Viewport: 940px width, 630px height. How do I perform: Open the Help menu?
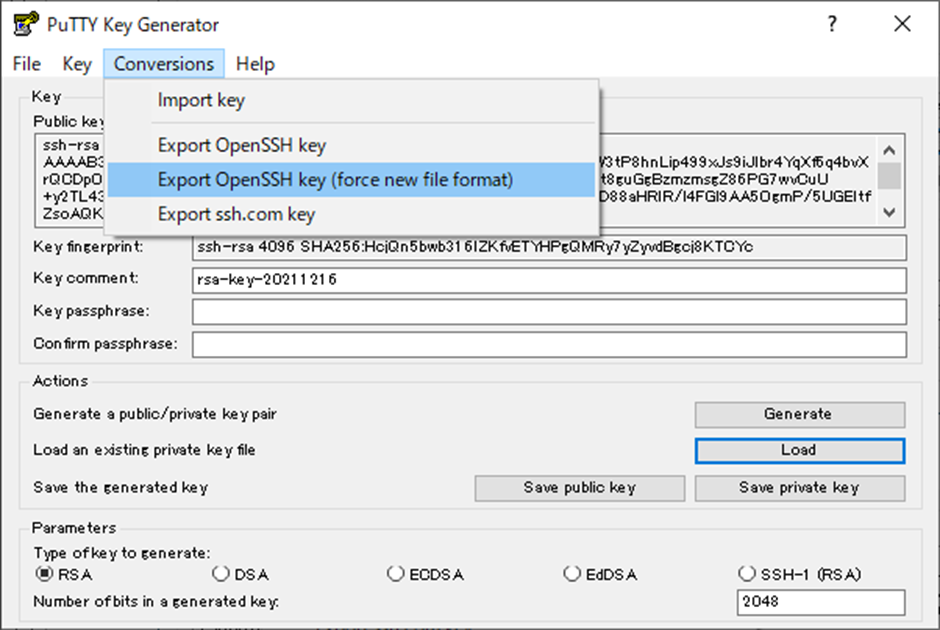[x=255, y=64]
